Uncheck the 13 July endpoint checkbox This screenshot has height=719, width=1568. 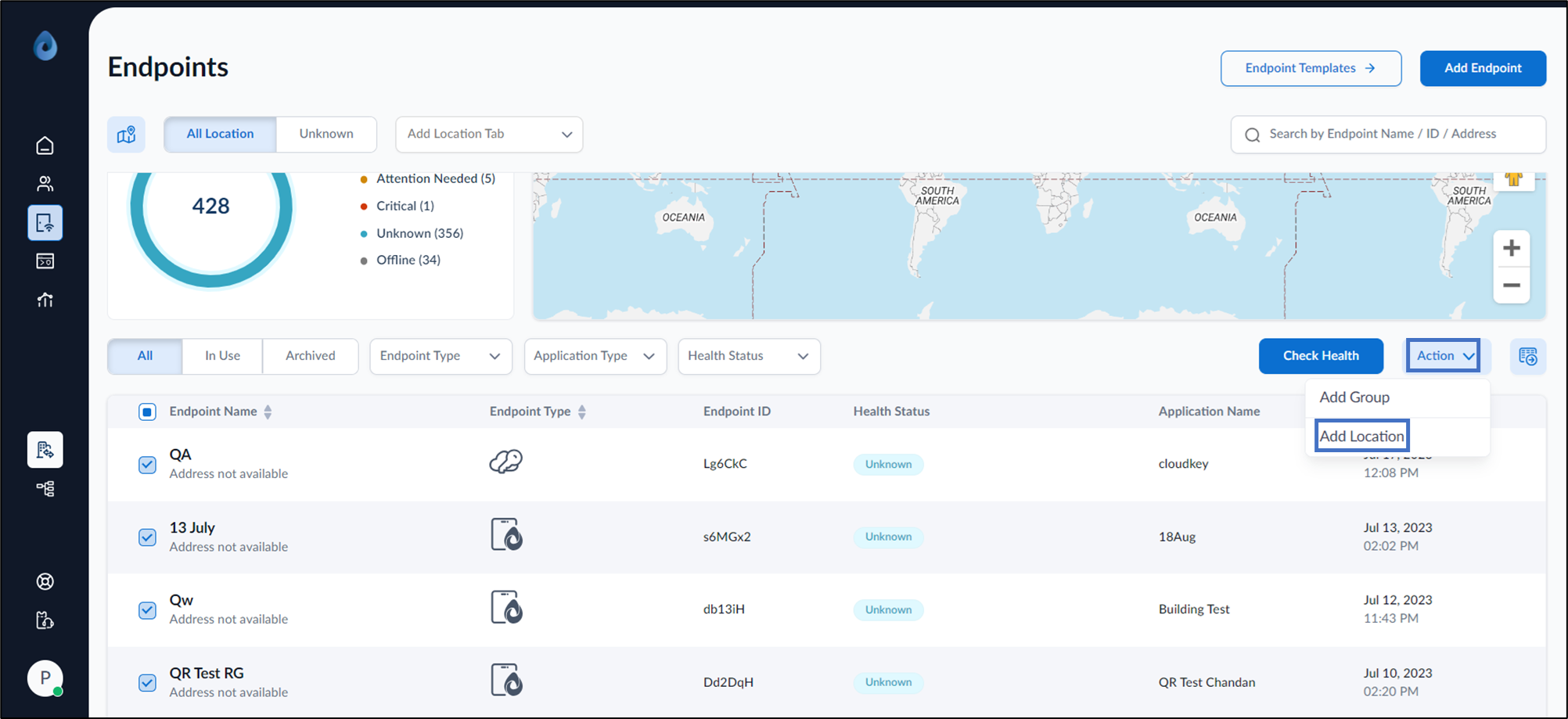147,537
